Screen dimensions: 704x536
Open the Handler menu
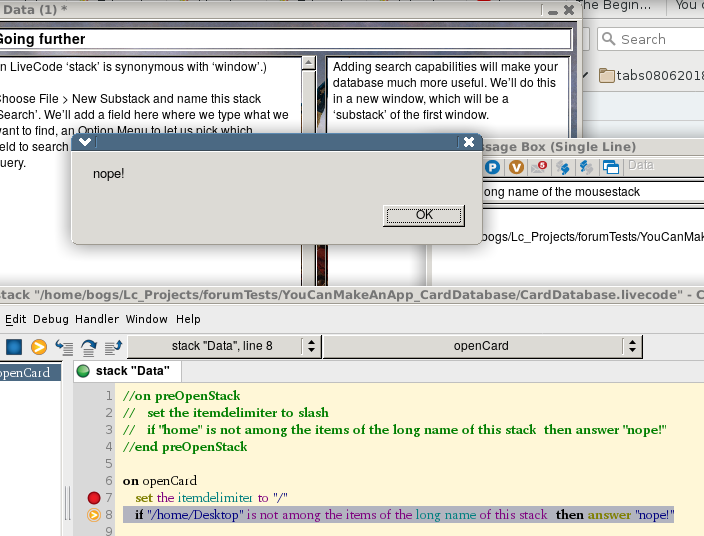point(98,319)
